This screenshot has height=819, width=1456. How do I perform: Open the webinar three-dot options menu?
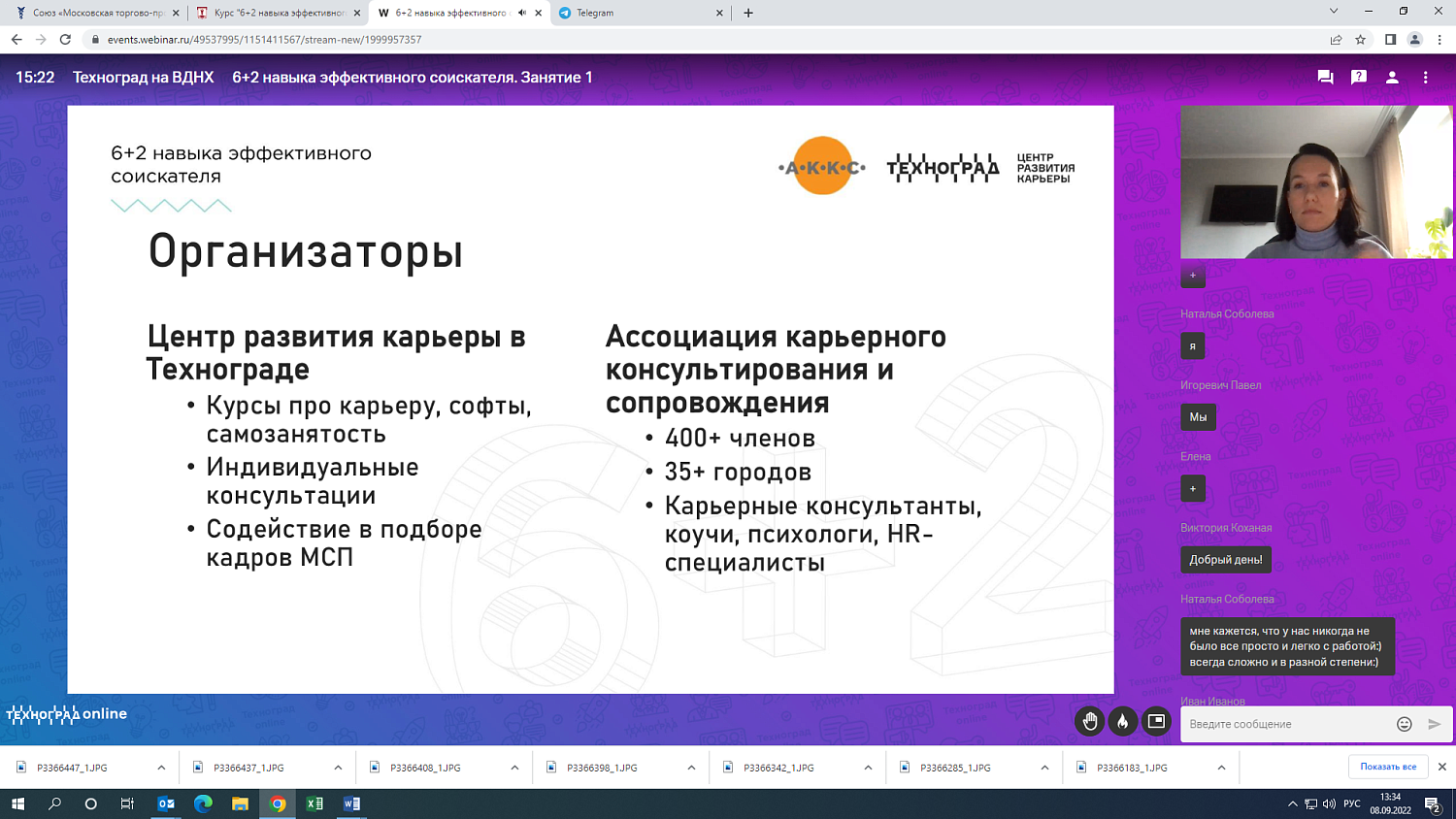pos(1425,78)
